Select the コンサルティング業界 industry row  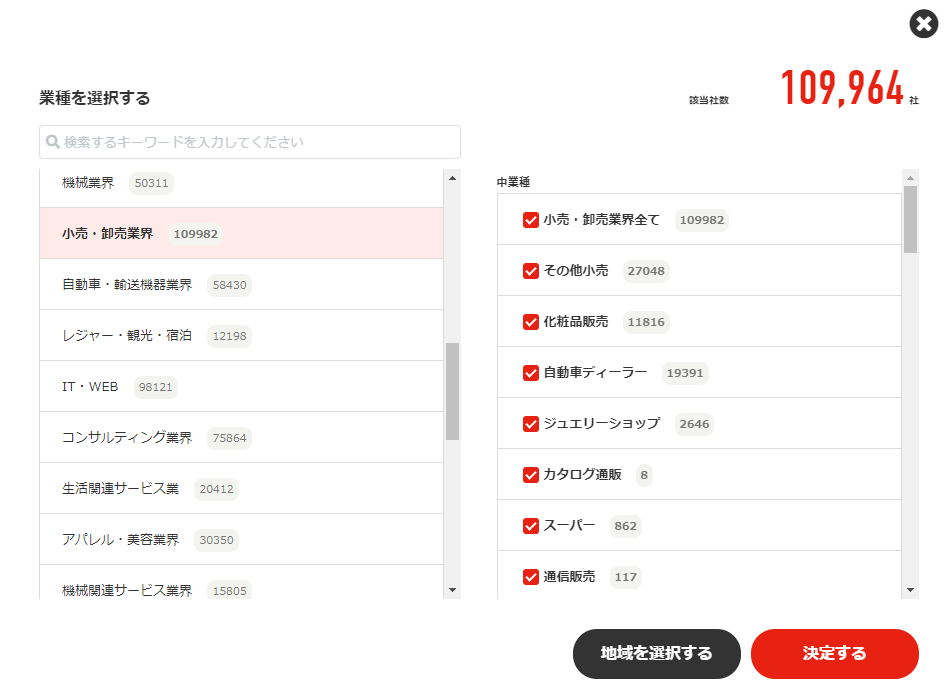[242, 437]
